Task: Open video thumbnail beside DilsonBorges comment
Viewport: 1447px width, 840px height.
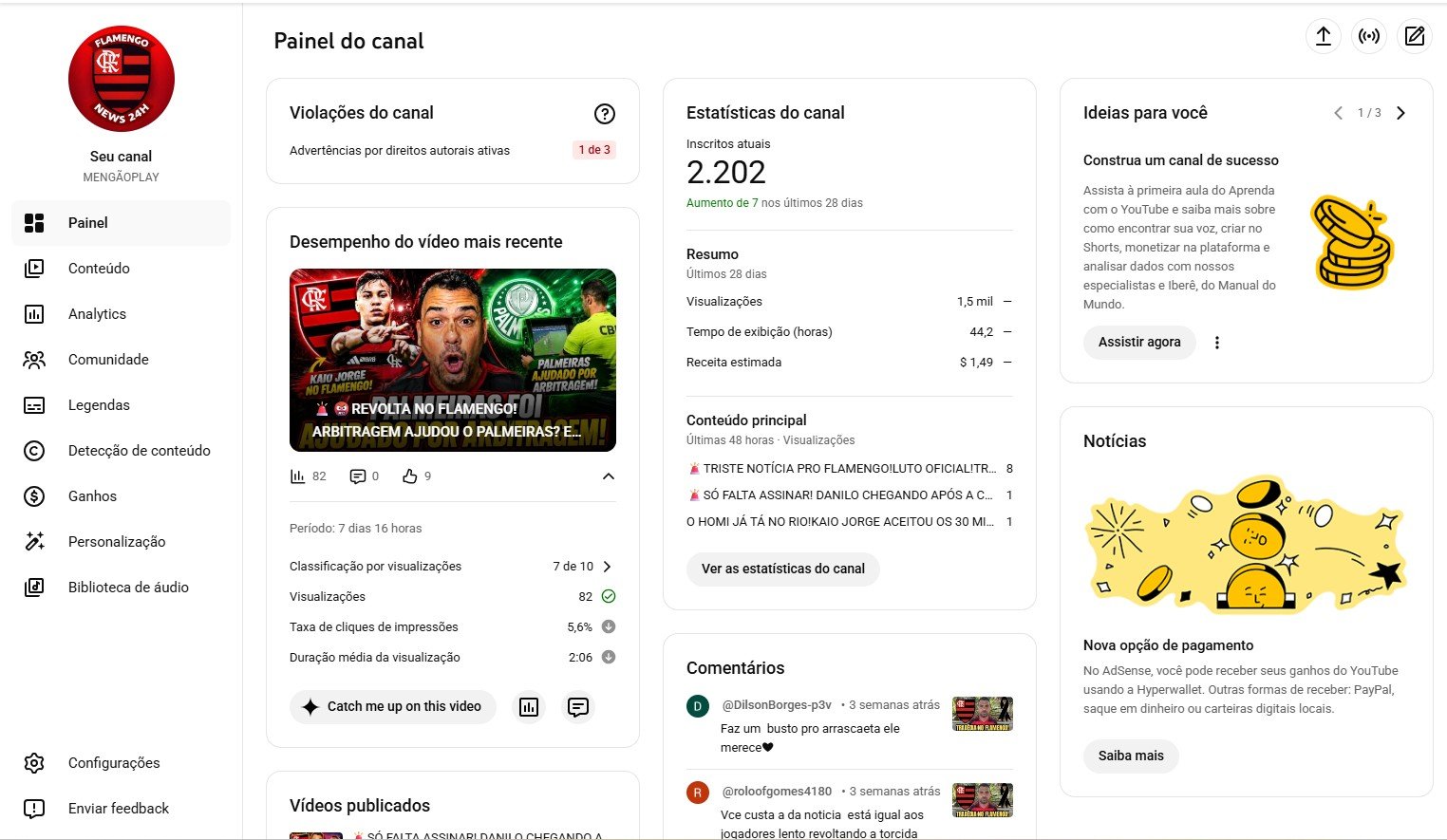Action: (983, 714)
